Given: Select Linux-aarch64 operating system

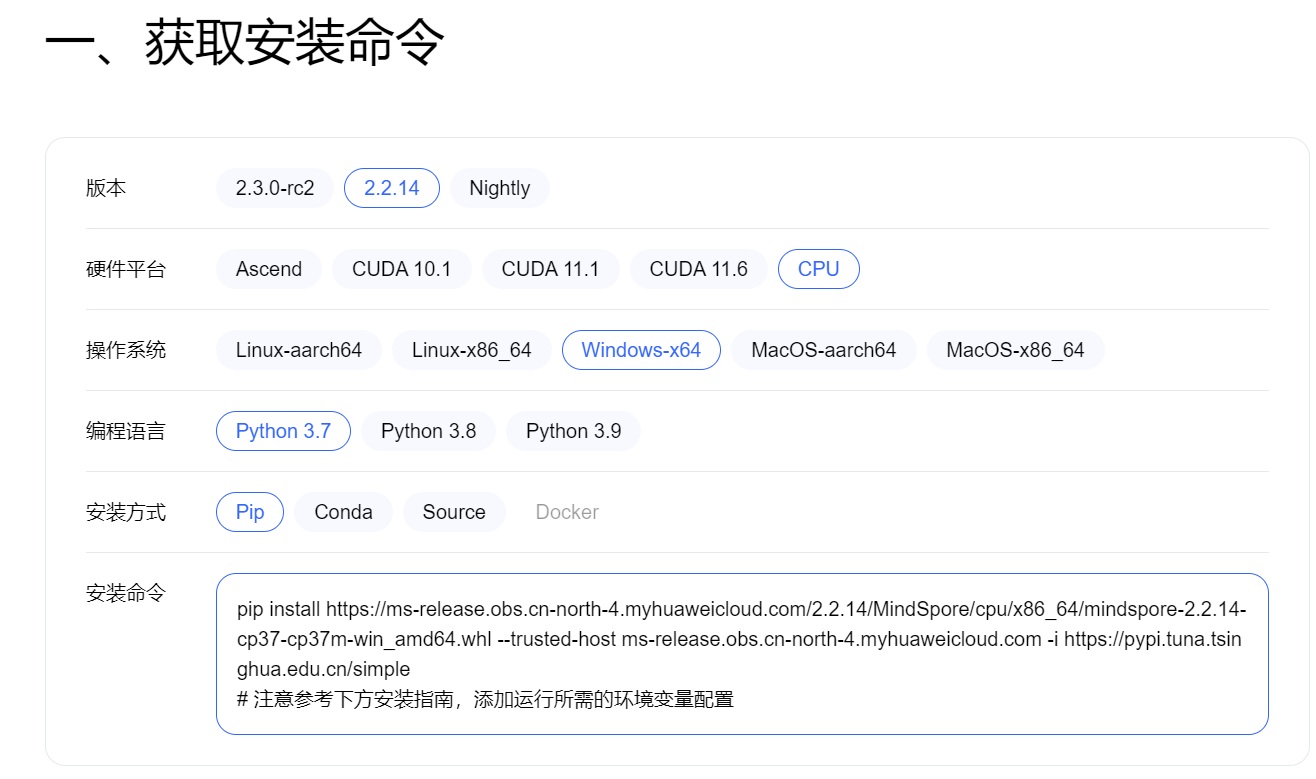Looking at the screenshot, I should (x=298, y=349).
